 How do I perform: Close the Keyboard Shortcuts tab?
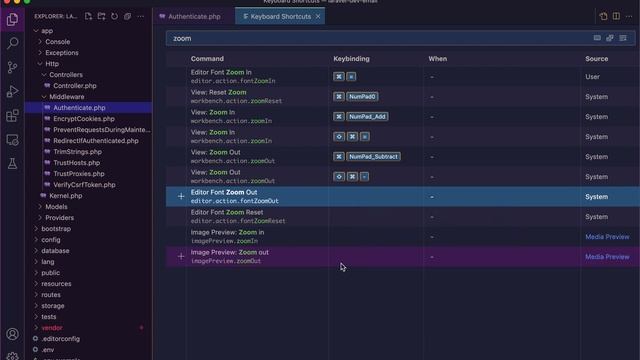pyautogui.click(x=318, y=16)
